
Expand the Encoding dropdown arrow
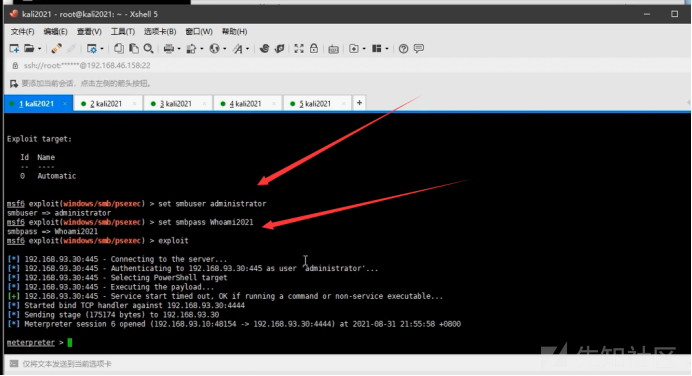(x=224, y=49)
